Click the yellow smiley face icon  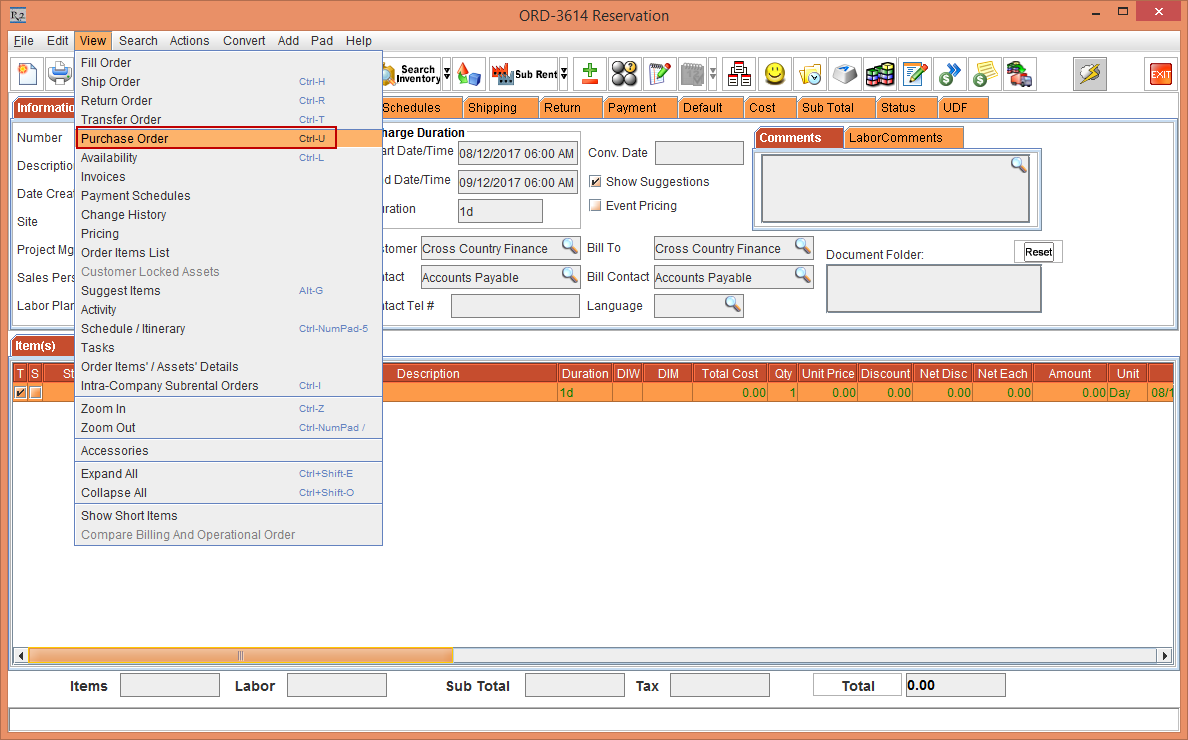tap(774, 74)
